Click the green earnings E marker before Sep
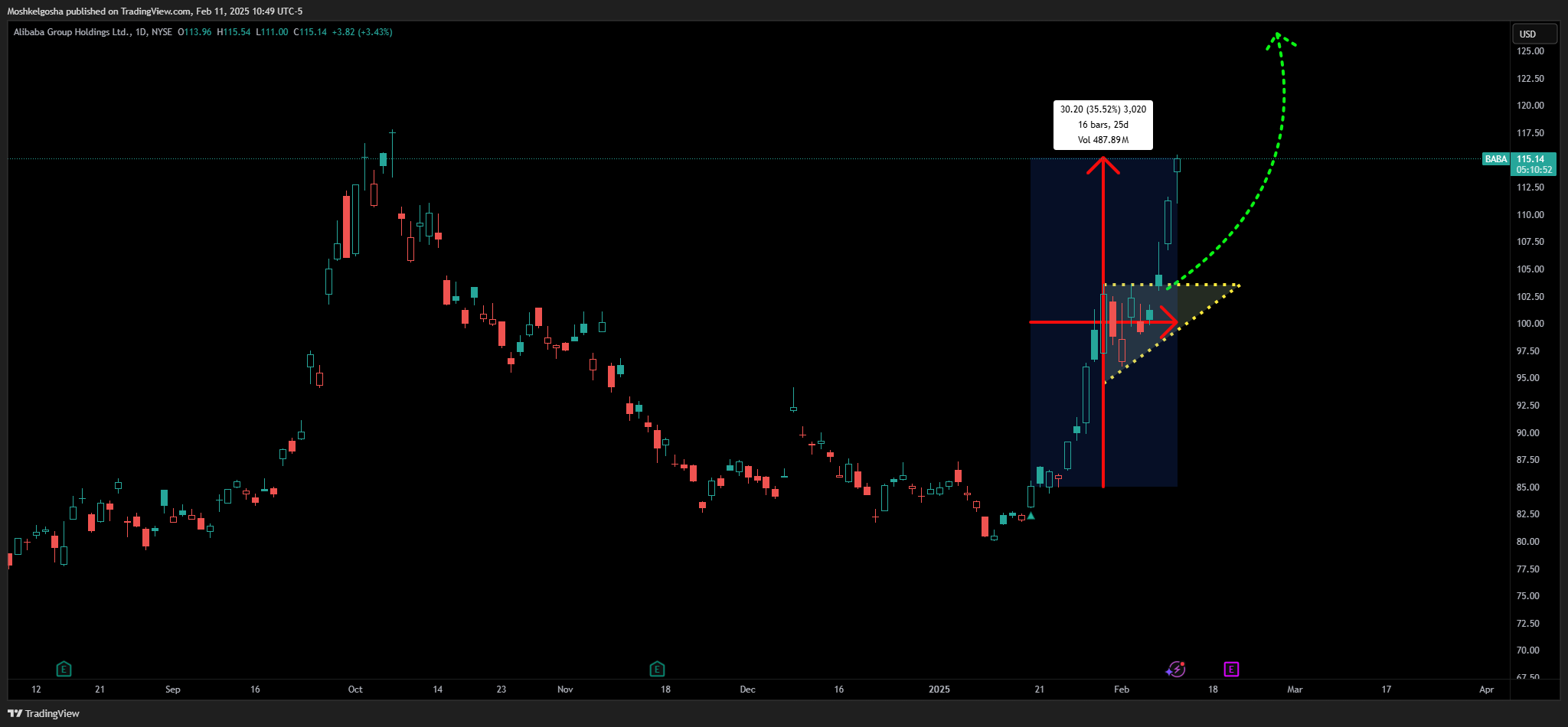Screen dimensions: 1568x727 coord(64,670)
